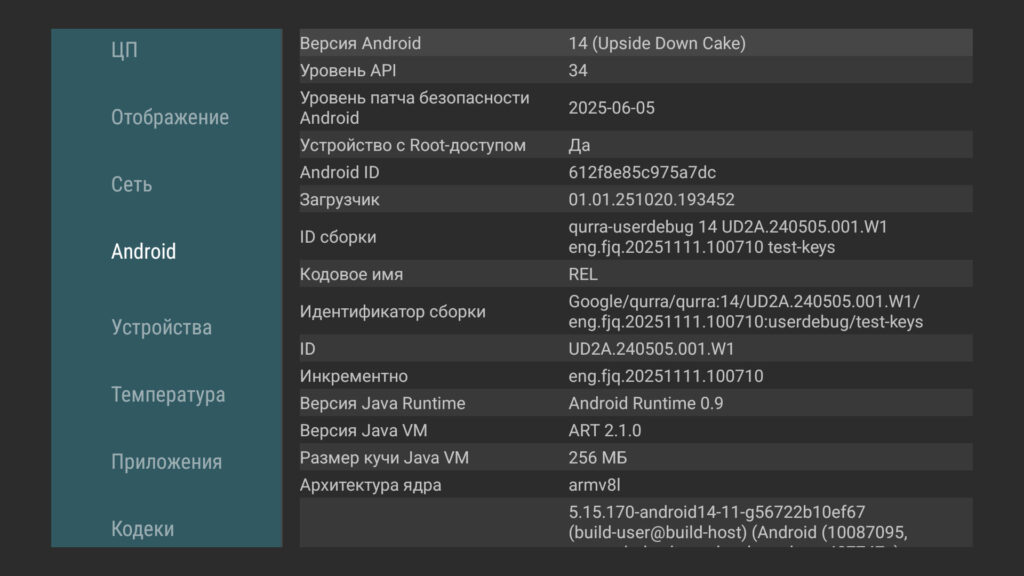Select Отображение in the left menu

[x=169, y=117]
